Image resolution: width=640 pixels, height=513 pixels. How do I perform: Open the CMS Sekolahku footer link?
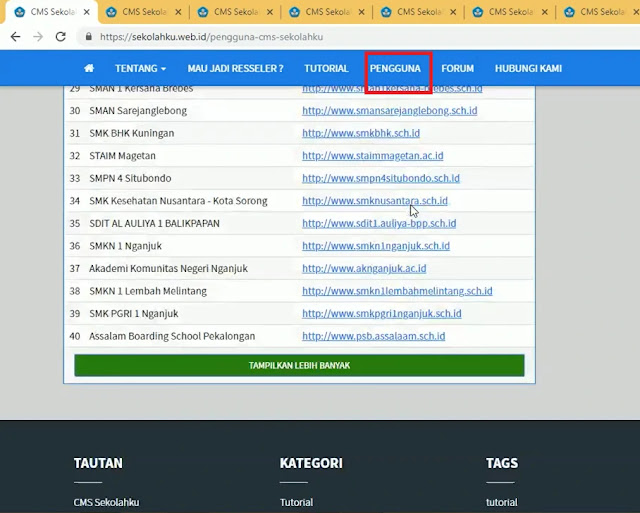[x=106, y=502]
